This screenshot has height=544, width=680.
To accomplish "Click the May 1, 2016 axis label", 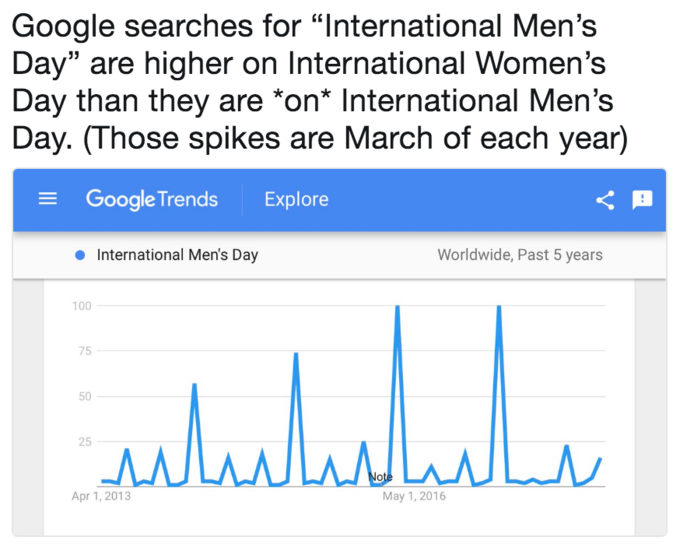I will (x=414, y=496).
